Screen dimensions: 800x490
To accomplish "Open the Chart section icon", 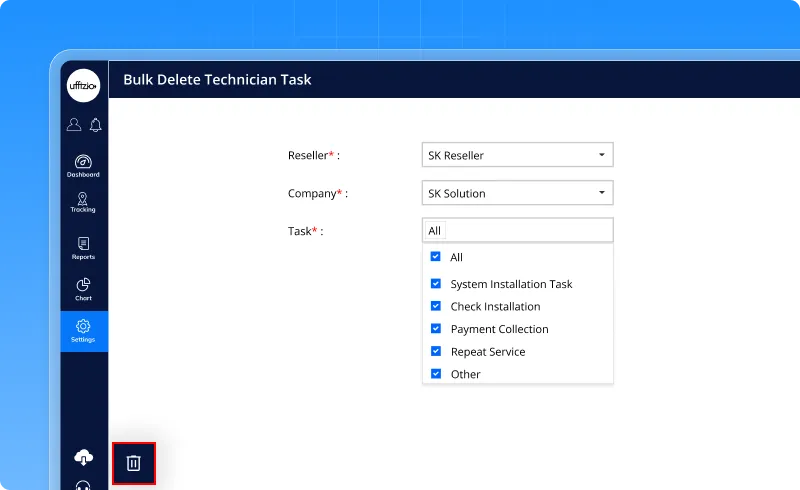I will click(x=84, y=289).
